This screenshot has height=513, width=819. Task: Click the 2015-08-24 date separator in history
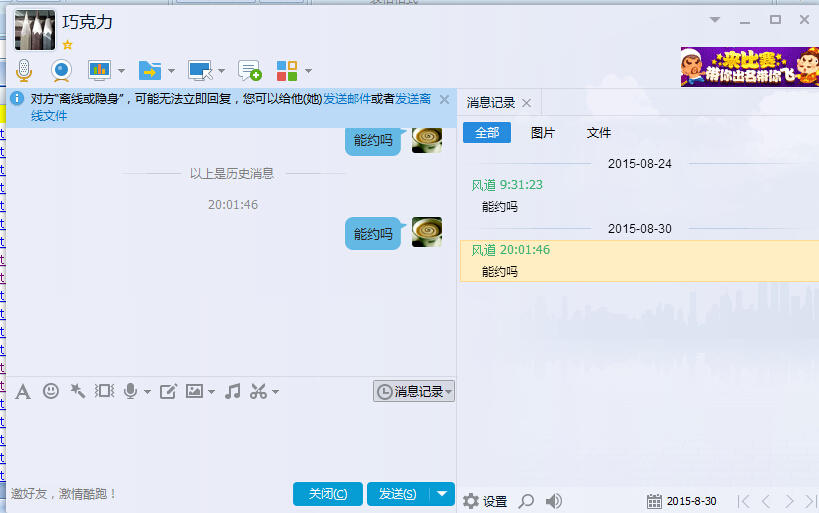point(639,164)
